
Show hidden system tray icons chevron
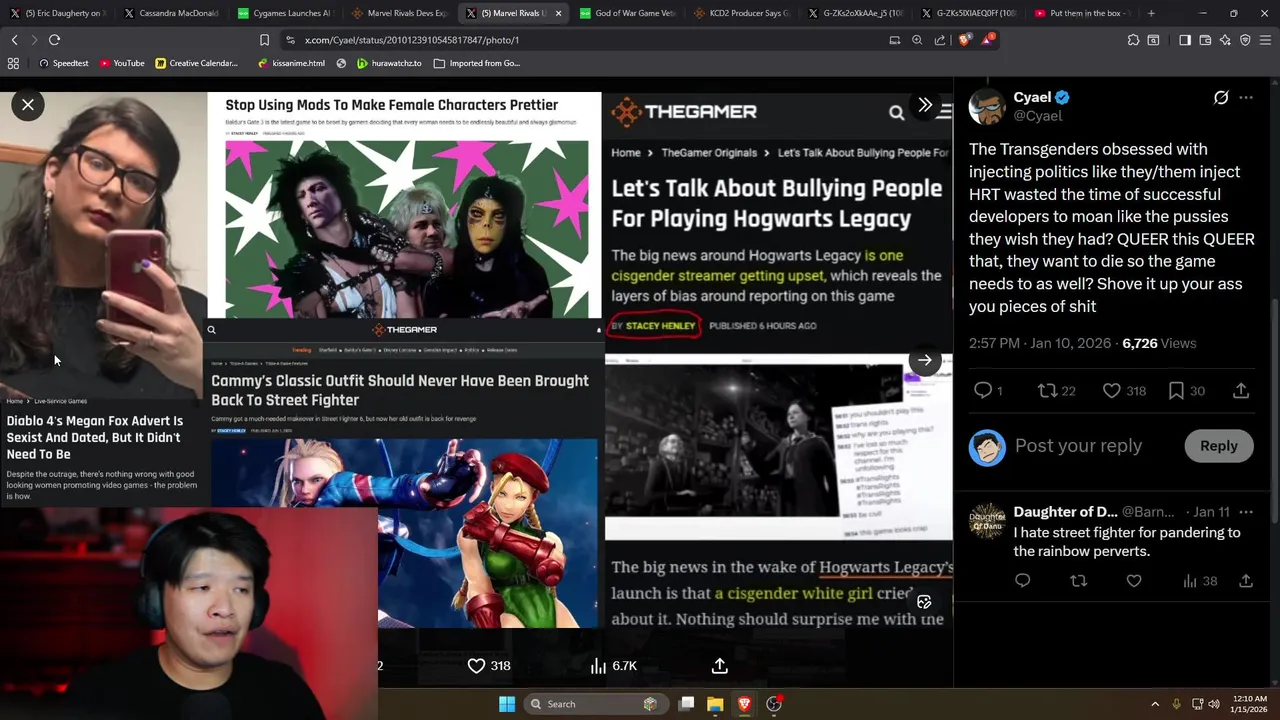pyautogui.click(x=1154, y=704)
